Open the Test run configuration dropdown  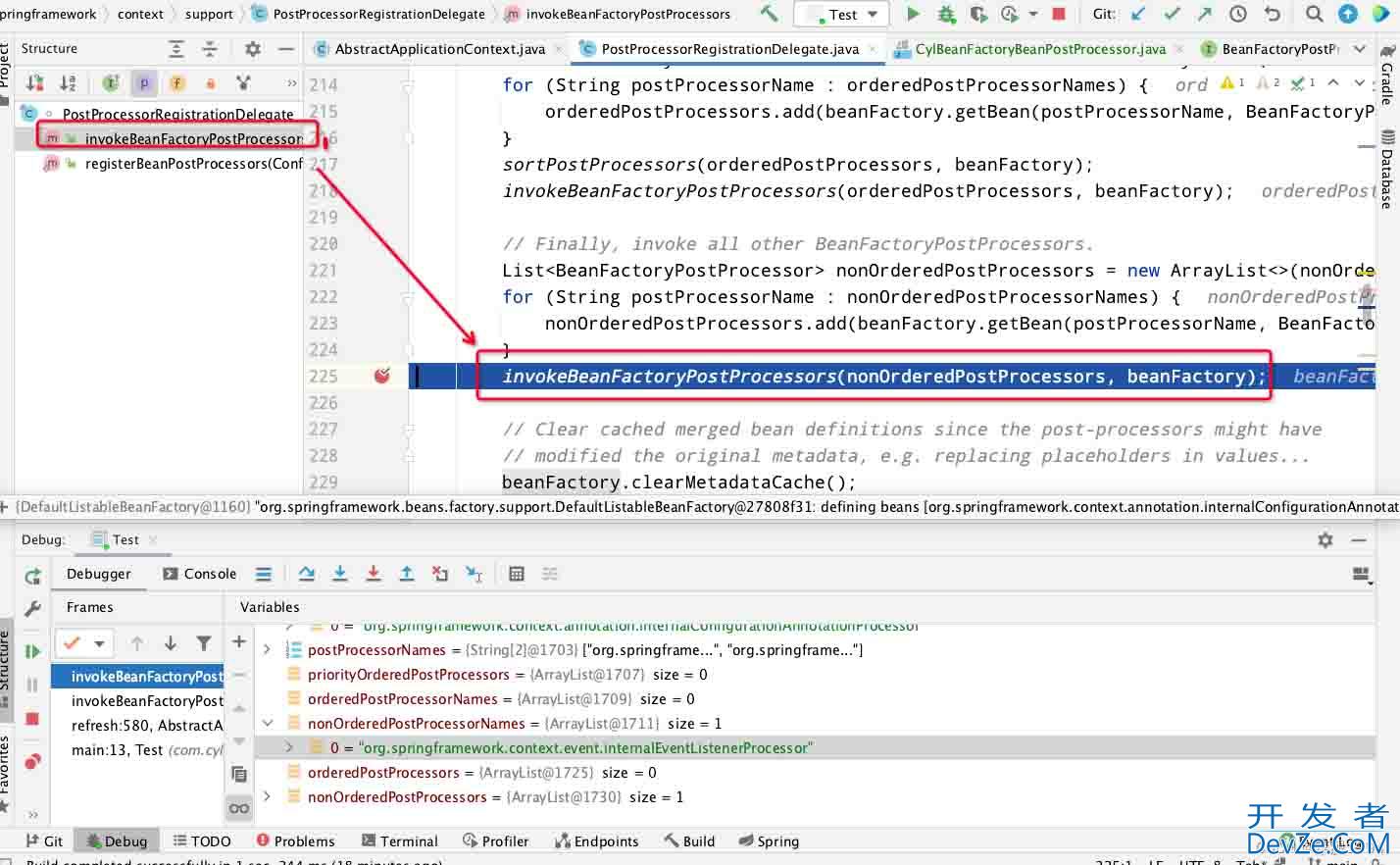(842, 14)
